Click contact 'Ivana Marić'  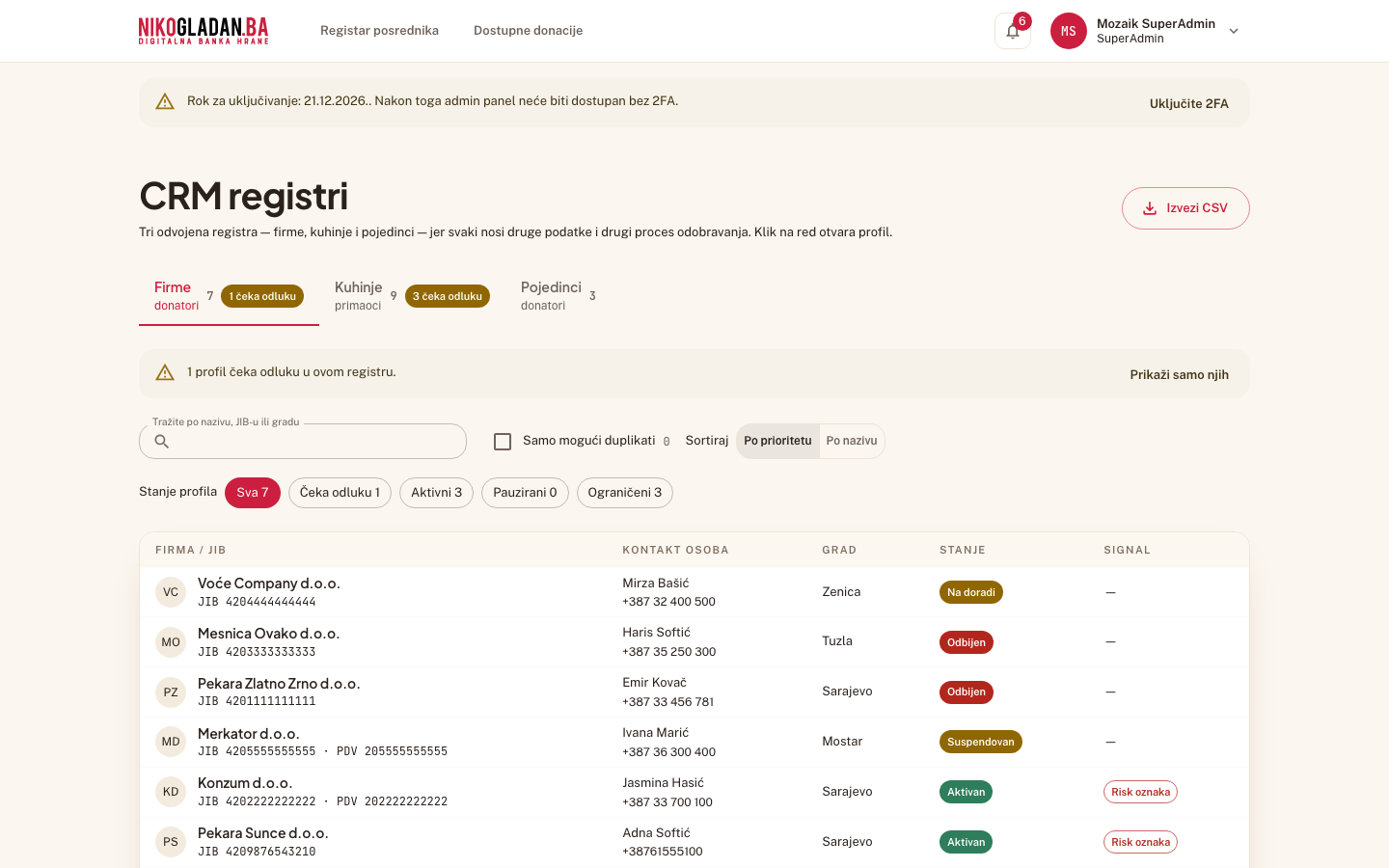click(x=656, y=733)
